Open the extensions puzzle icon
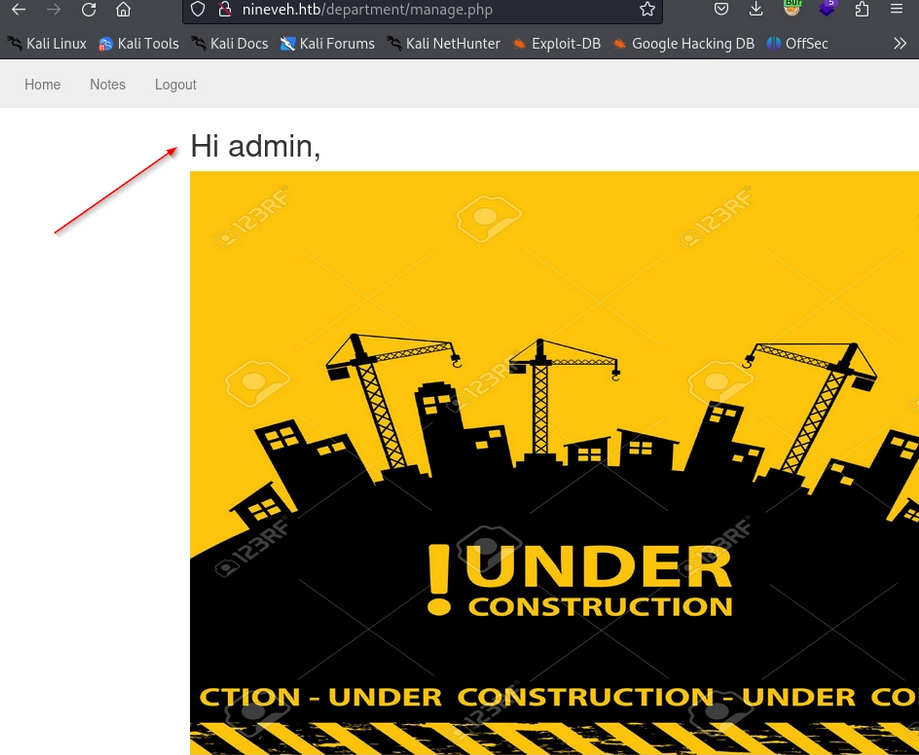Image resolution: width=919 pixels, height=755 pixels. [862, 10]
